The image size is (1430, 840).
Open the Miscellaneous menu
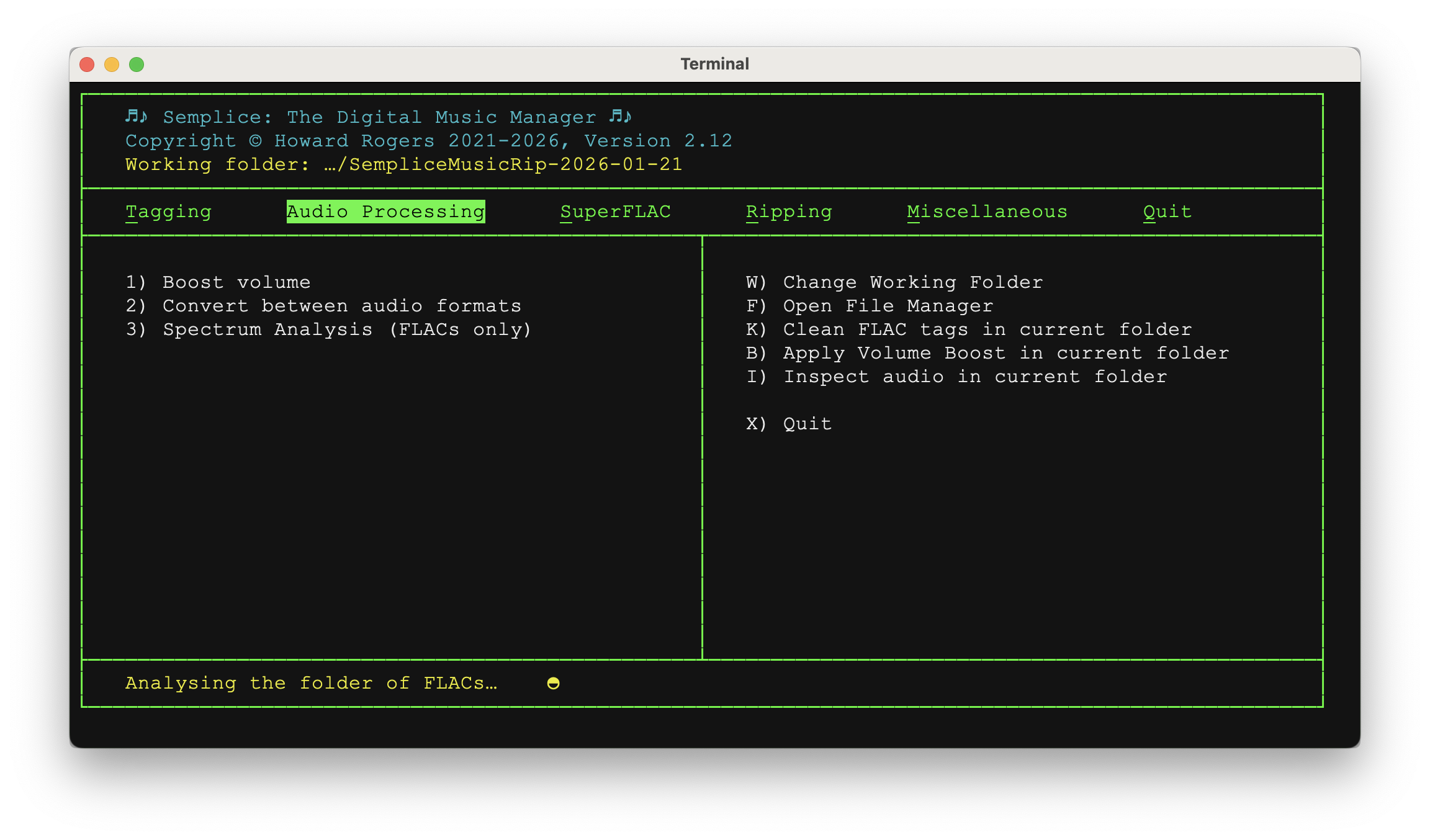pyautogui.click(x=987, y=212)
